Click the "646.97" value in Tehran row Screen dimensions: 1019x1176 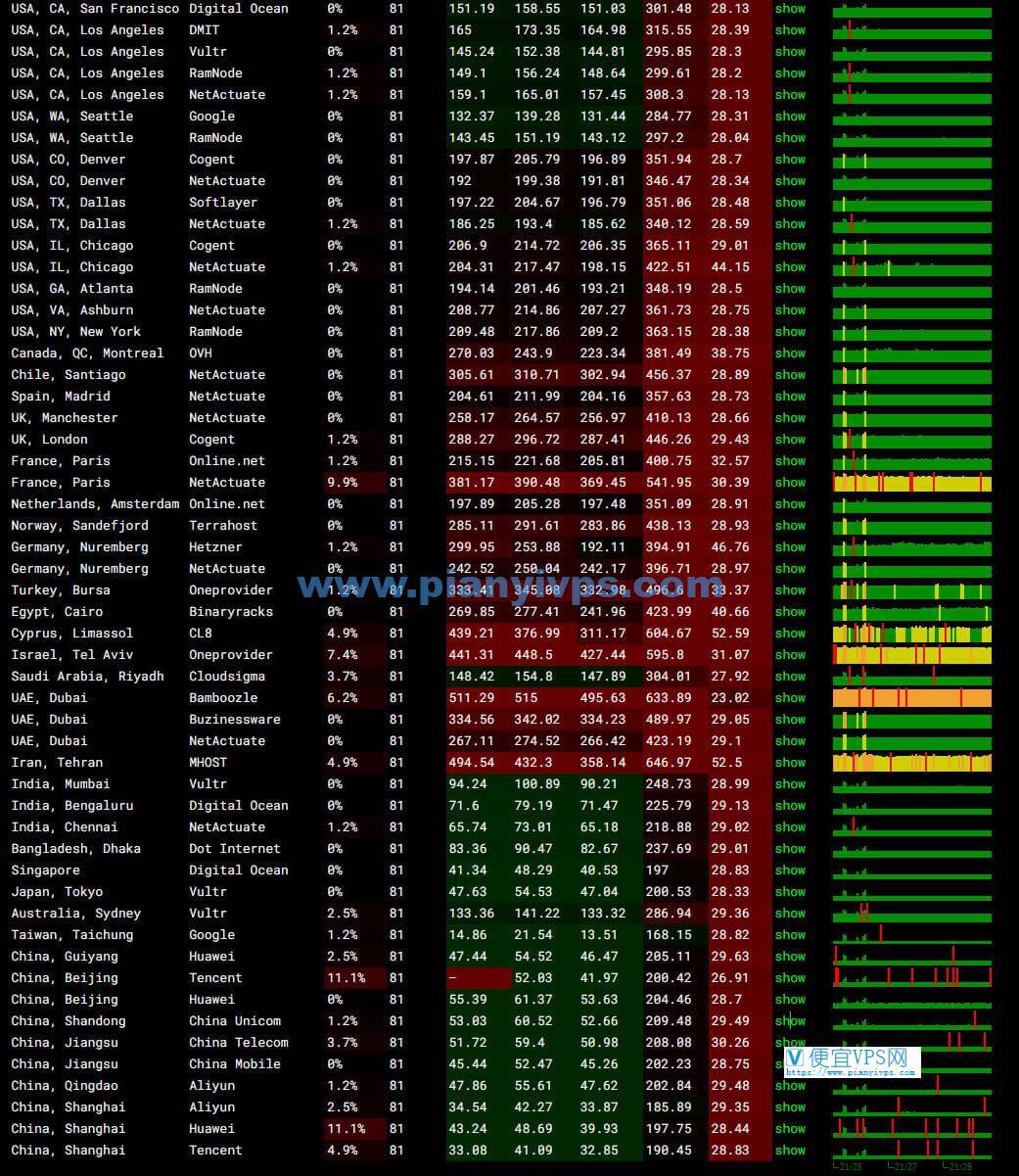point(669,763)
